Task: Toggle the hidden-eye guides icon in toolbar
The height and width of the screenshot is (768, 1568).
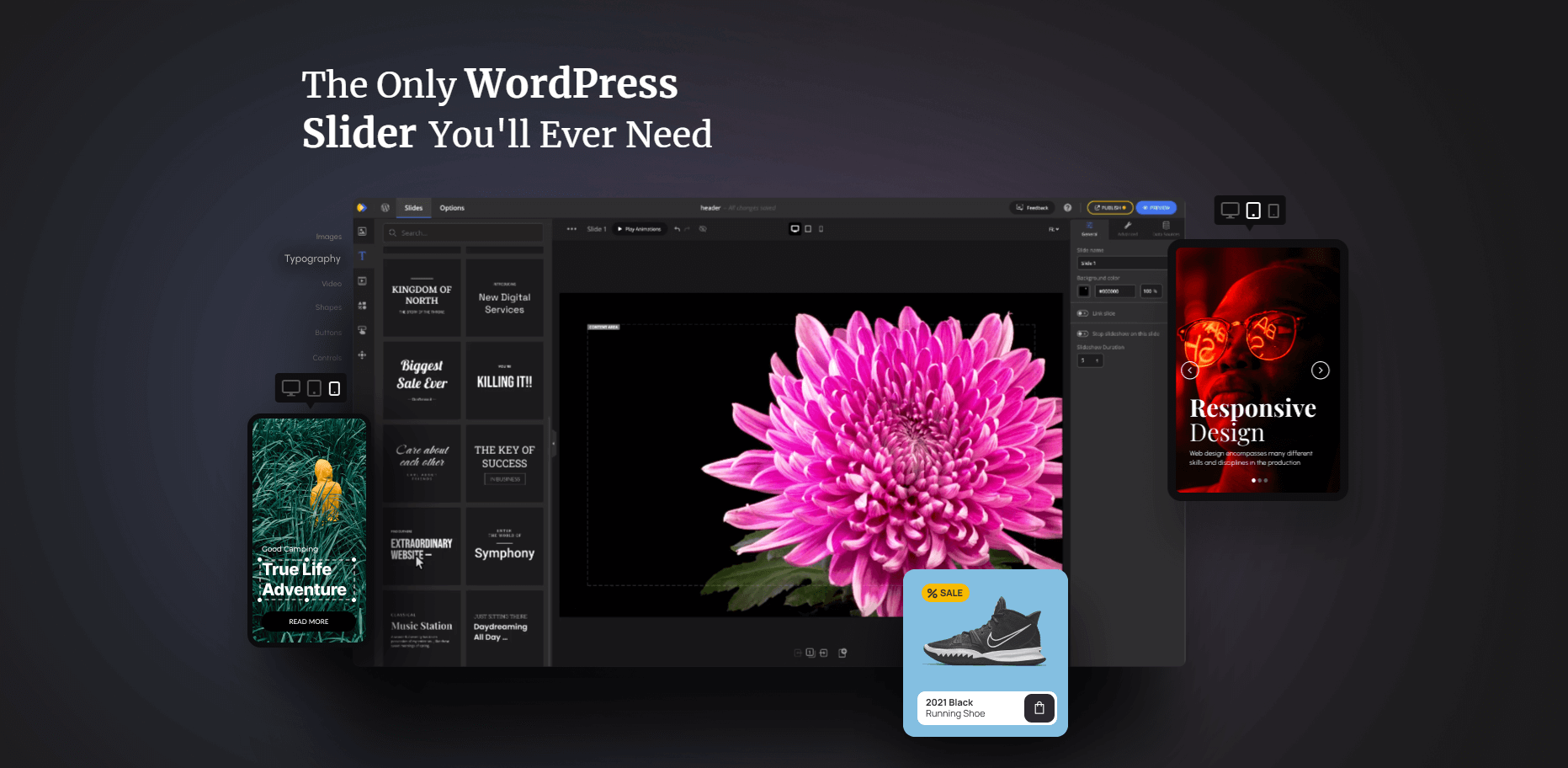Action: click(x=703, y=229)
